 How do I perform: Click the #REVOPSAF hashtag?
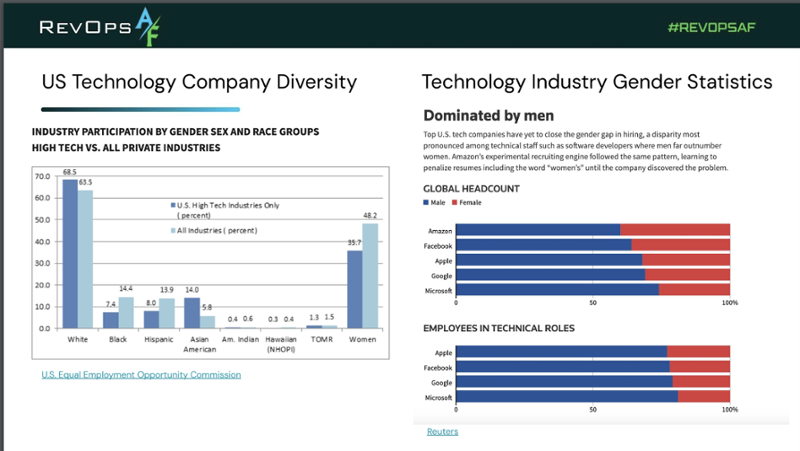point(711,27)
